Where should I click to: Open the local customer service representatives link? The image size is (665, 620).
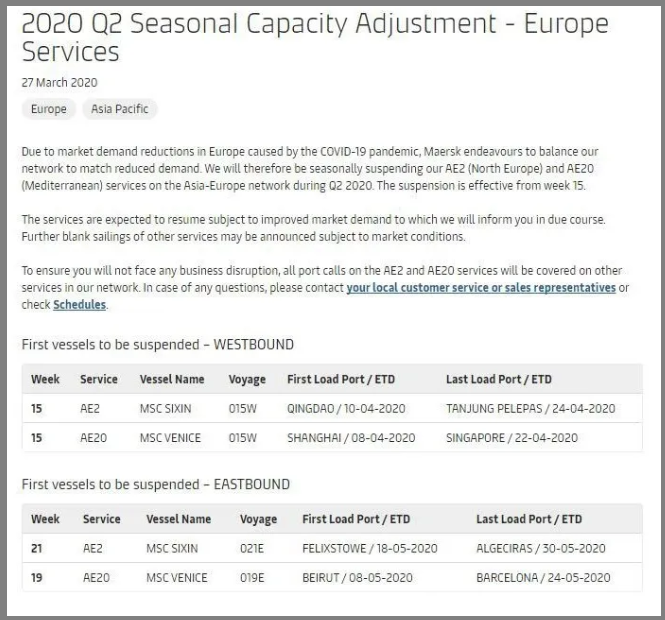(x=481, y=288)
